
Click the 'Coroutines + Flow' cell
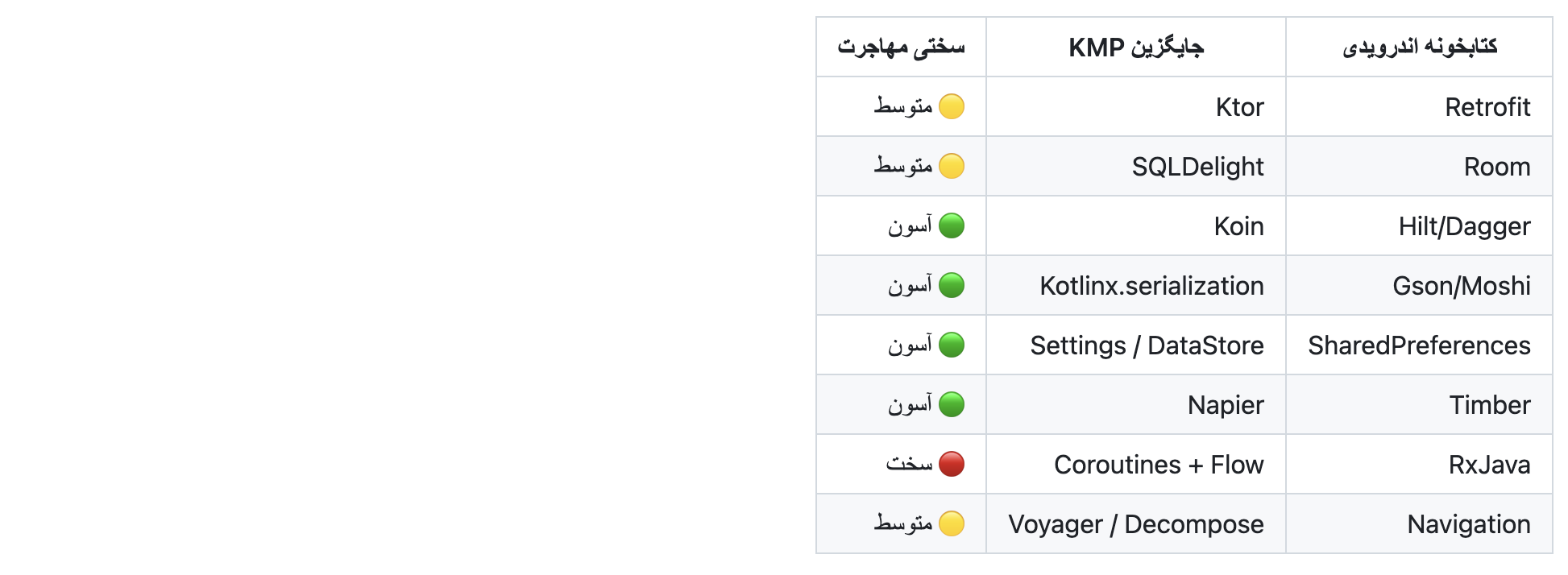[1159, 465]
